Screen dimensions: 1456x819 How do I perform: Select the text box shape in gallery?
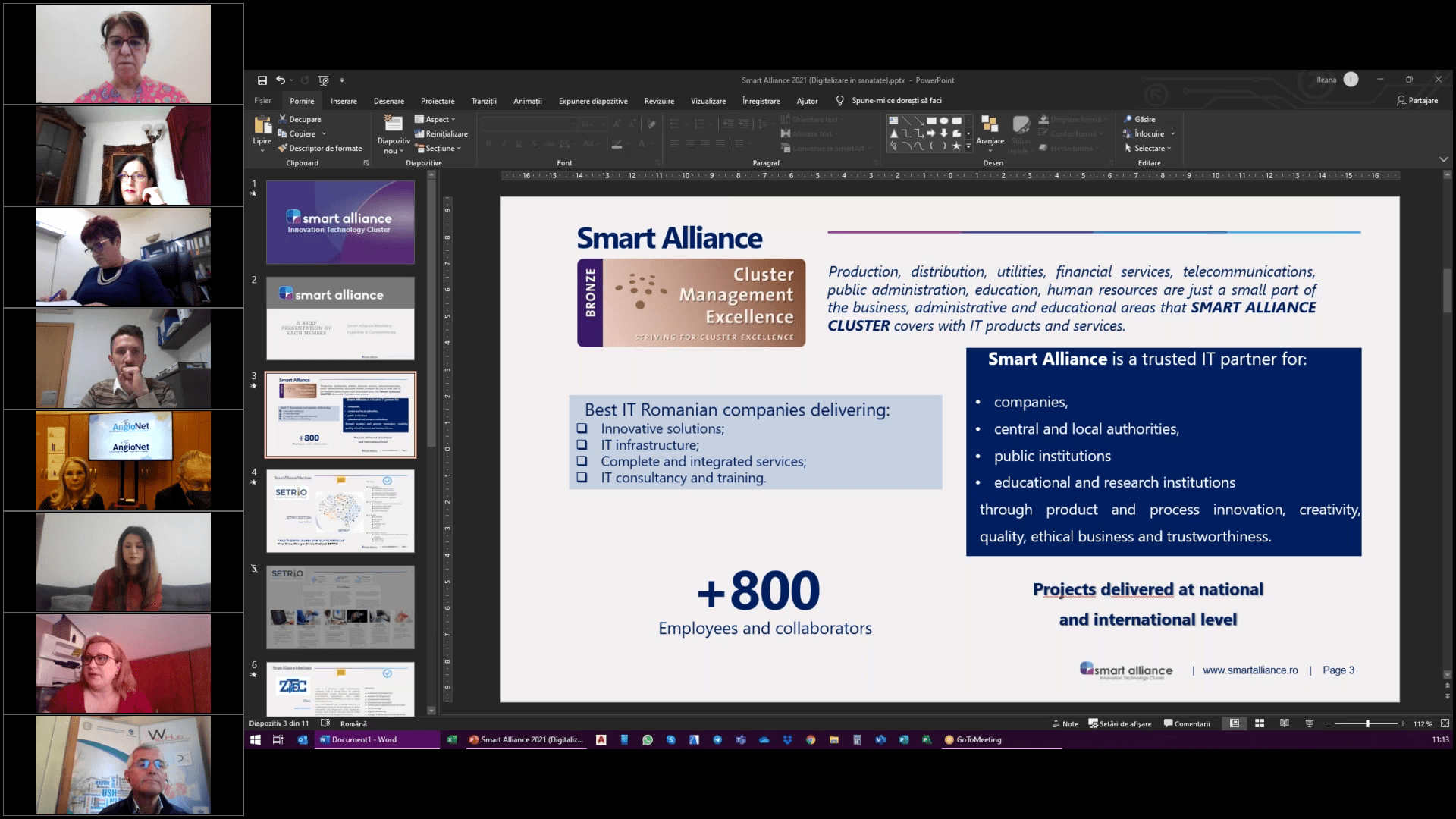click(893, 121)
